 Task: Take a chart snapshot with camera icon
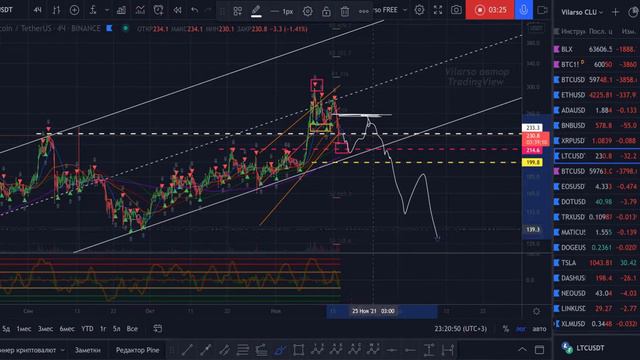point(456,10)
